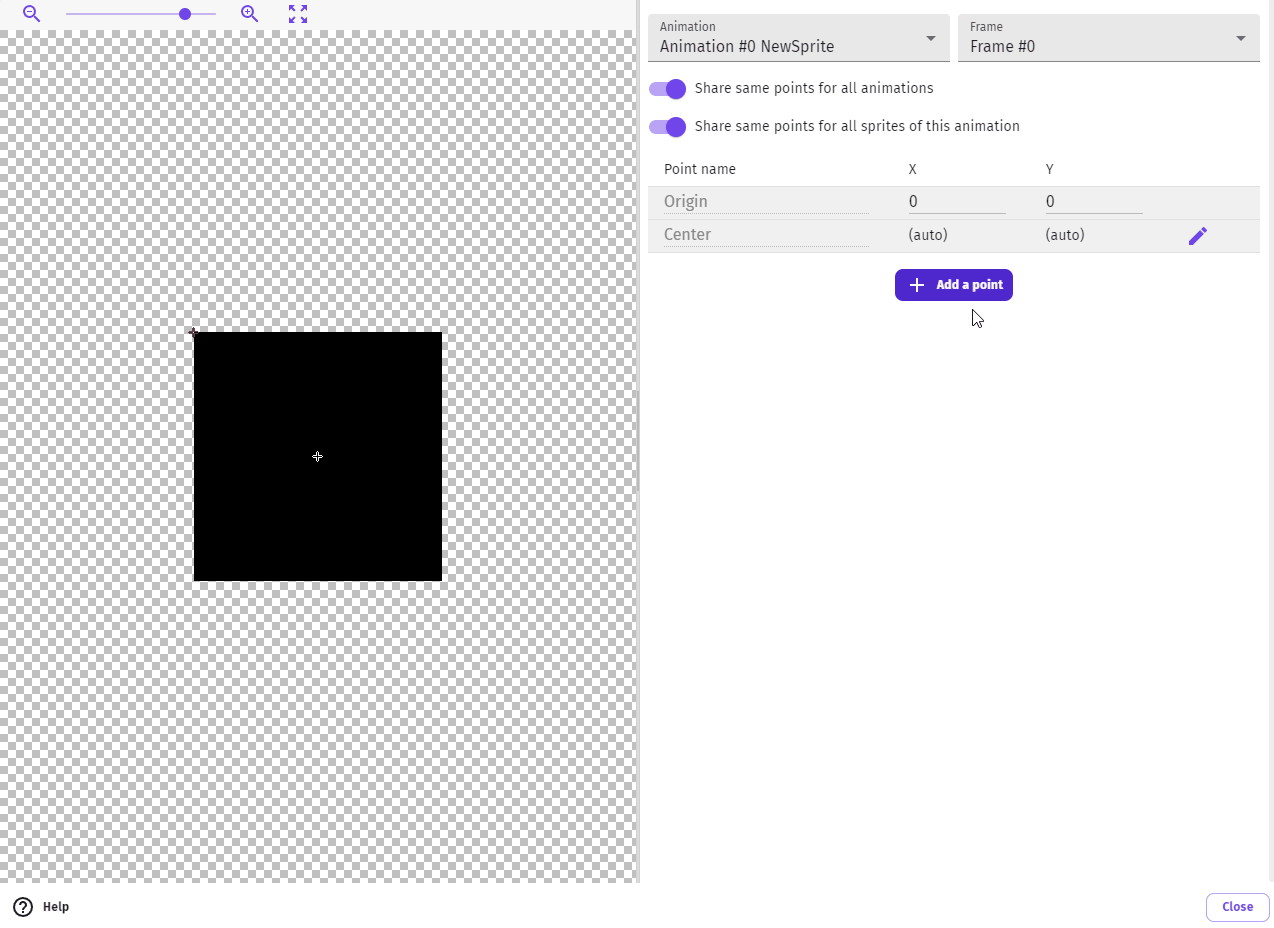Click the zoom slider handle
The height and width of the screenshot is (928, 1274).
185,14
